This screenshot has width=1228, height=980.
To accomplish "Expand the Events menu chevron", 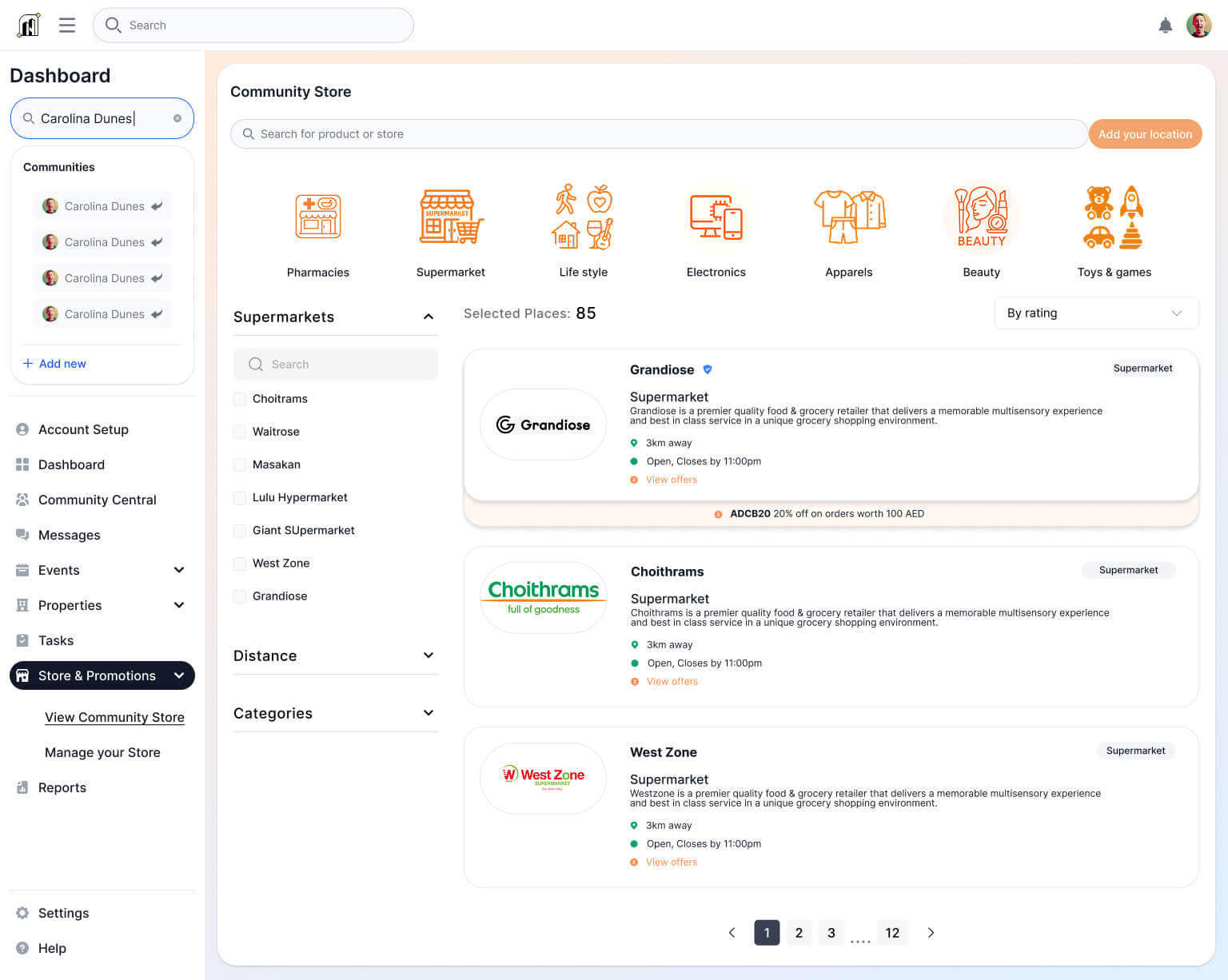I will point(179,570).
